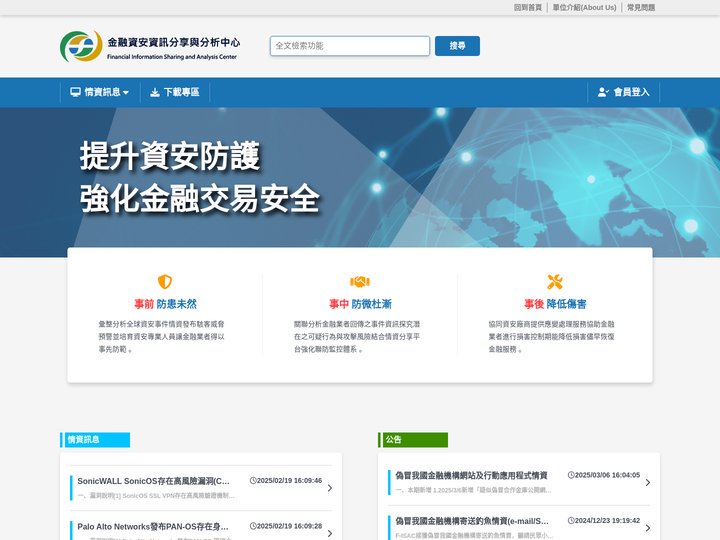Click the orange shield icon above 事前
Screen dimensions: 720x540
(165, 281)
